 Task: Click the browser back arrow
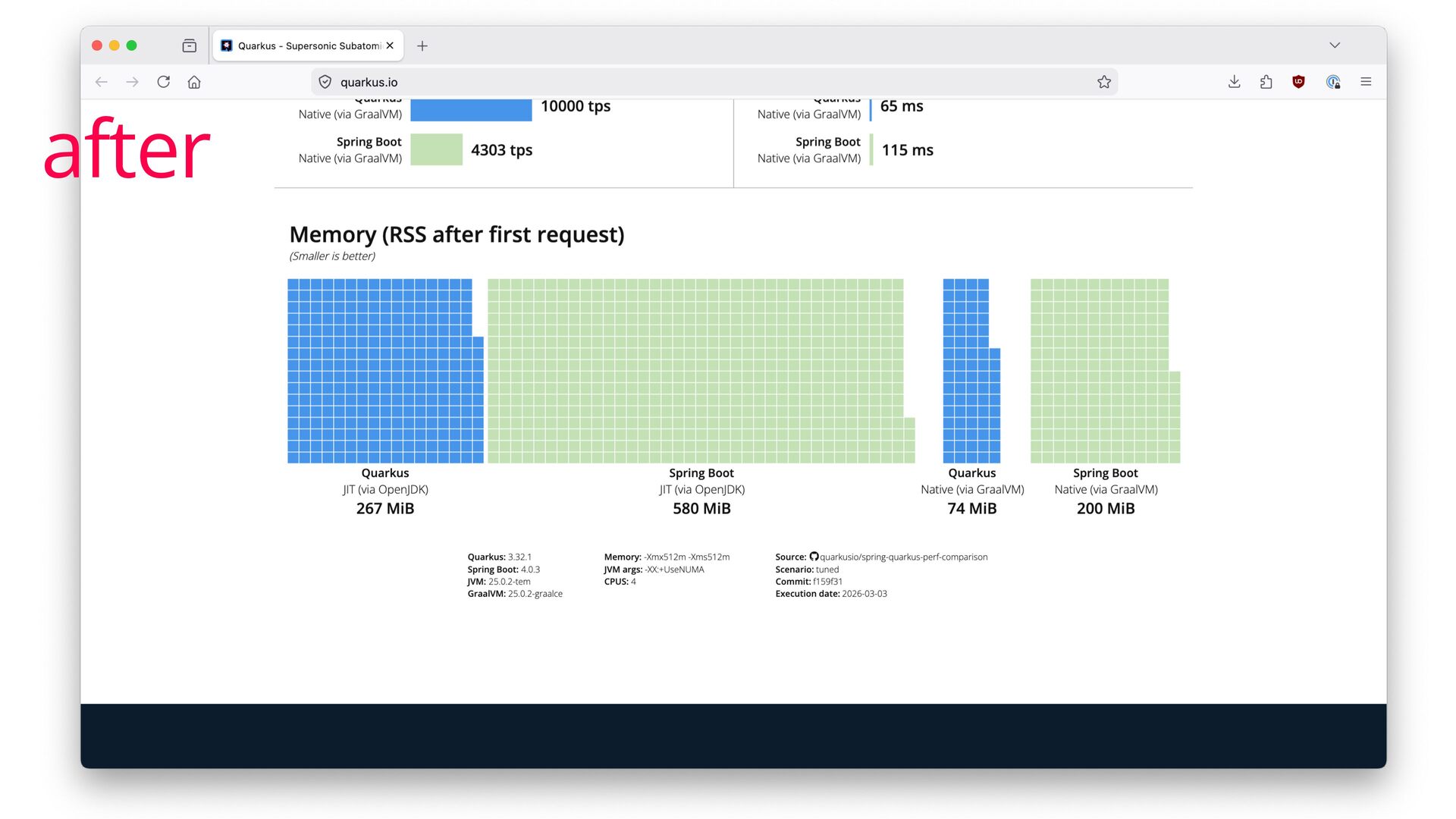click(102, 82)
